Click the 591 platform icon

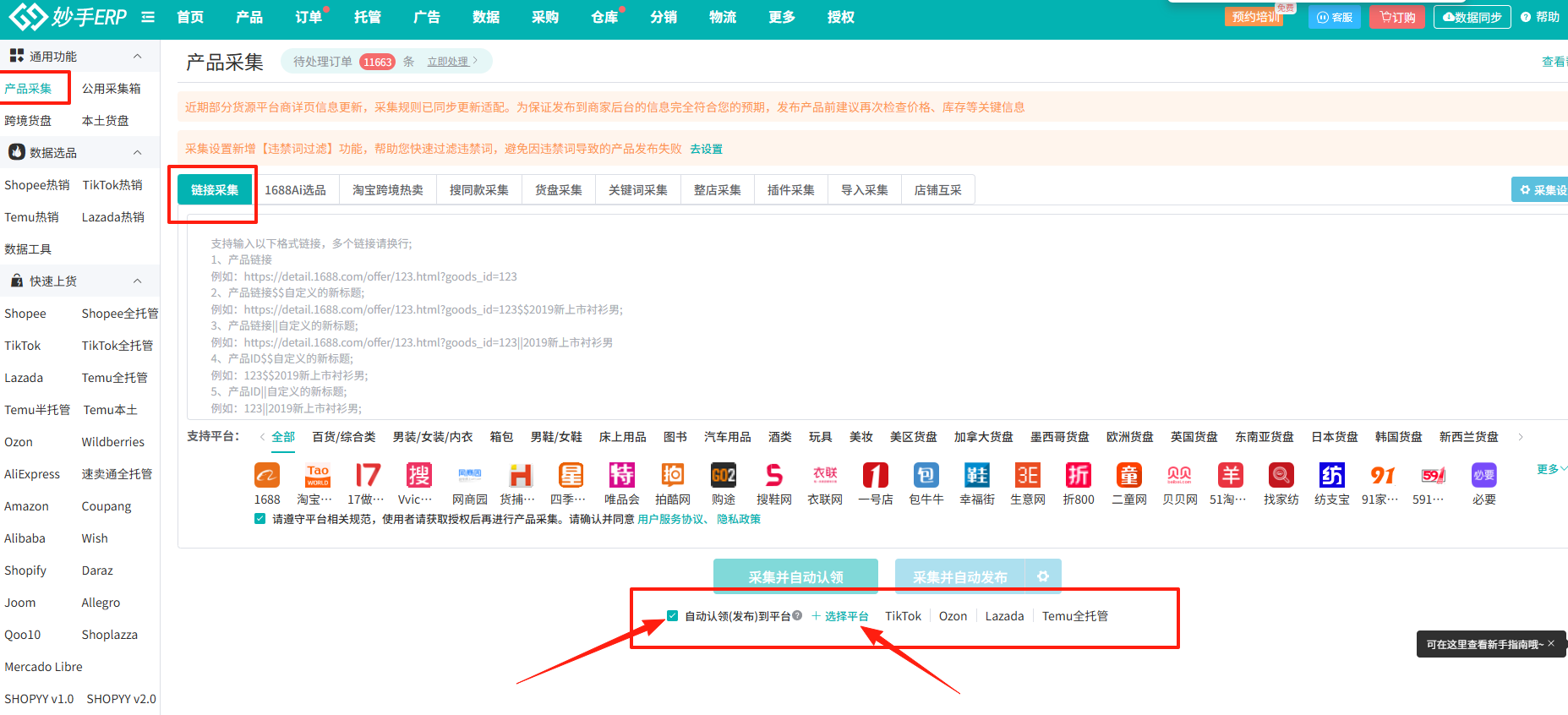coord(1434,475)
